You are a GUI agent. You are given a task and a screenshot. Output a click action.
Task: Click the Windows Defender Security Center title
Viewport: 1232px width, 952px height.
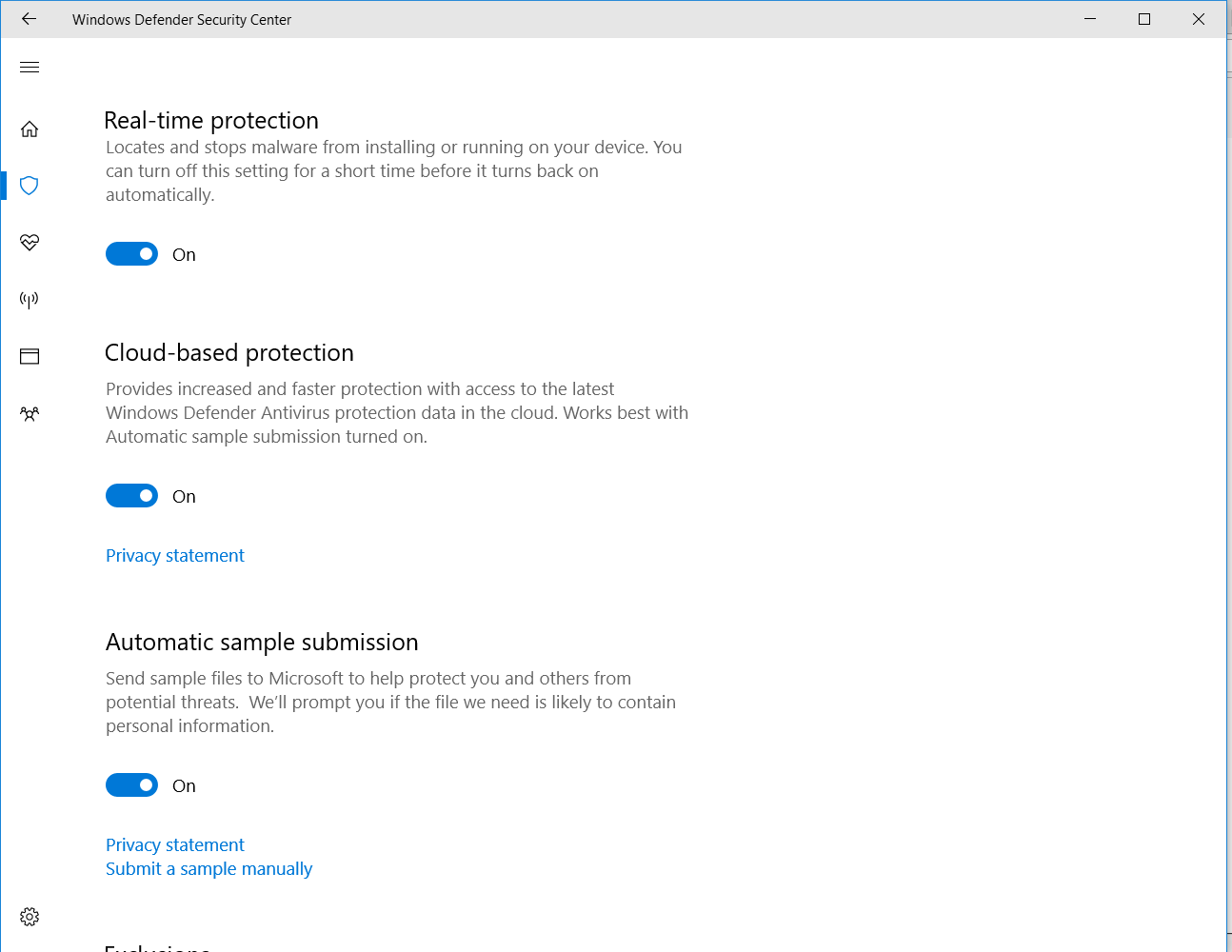pyautogui.click(x=182, y=20)
